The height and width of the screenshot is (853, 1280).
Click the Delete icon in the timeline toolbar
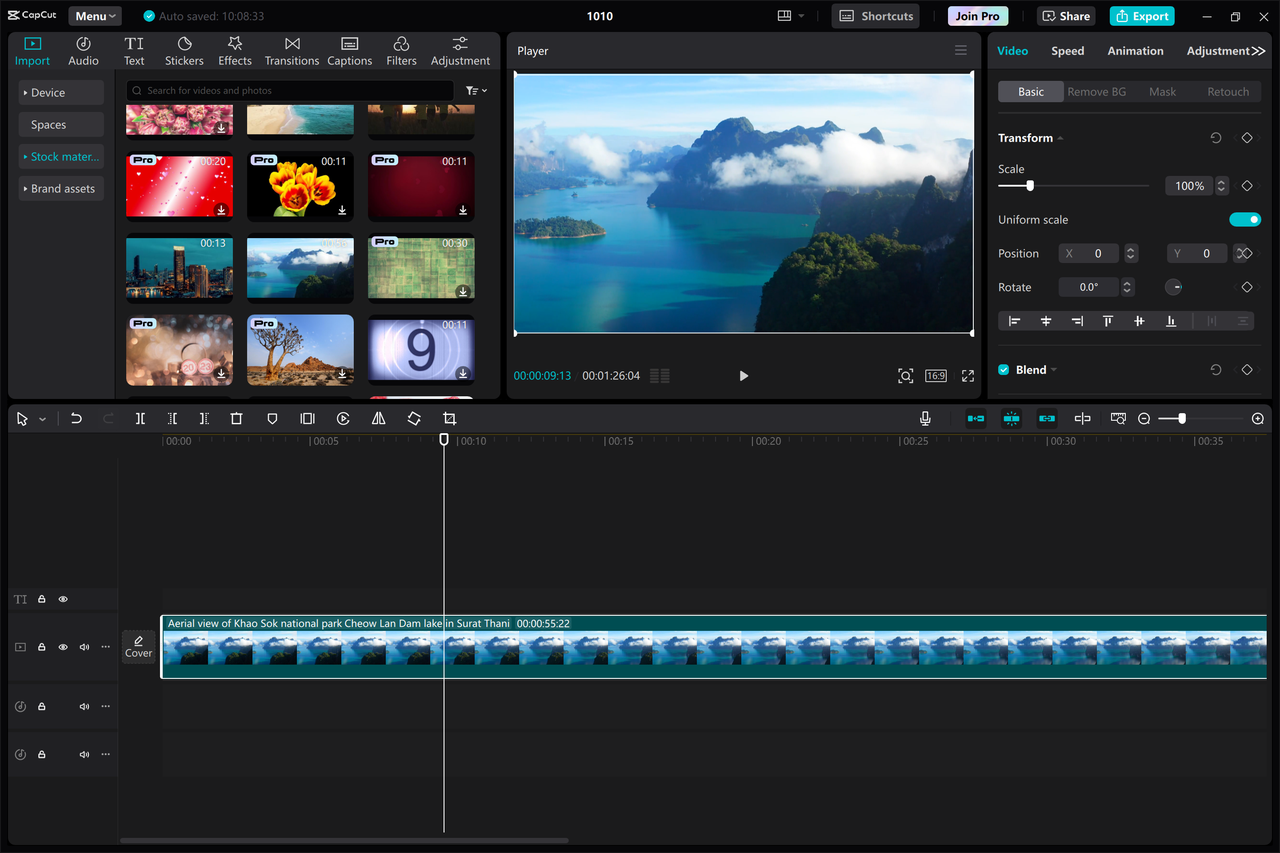tap(236, 418)
